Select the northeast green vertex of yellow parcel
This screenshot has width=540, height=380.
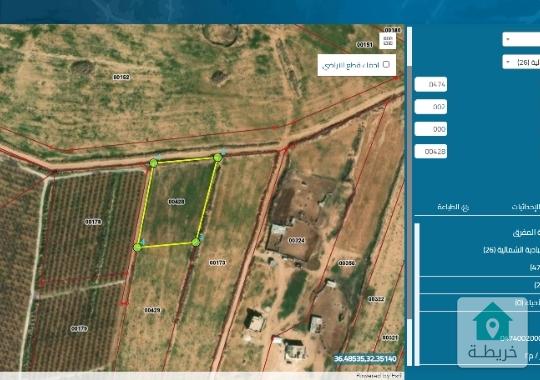218,158
